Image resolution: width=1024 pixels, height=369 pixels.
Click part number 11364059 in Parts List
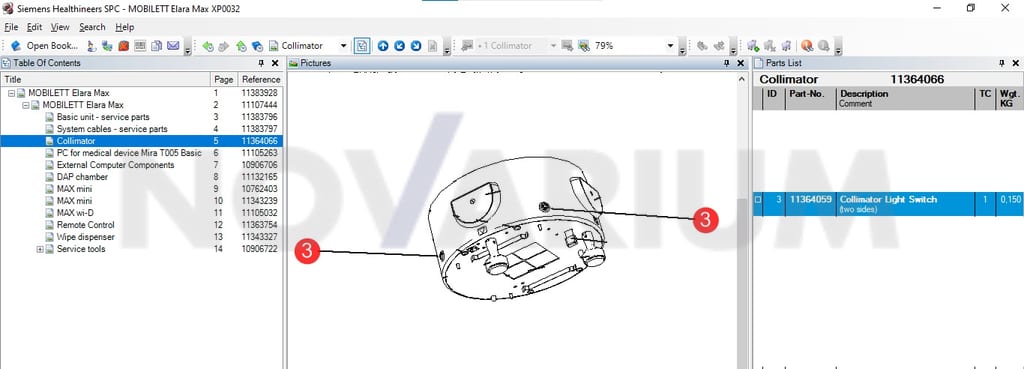click(810, 199)
